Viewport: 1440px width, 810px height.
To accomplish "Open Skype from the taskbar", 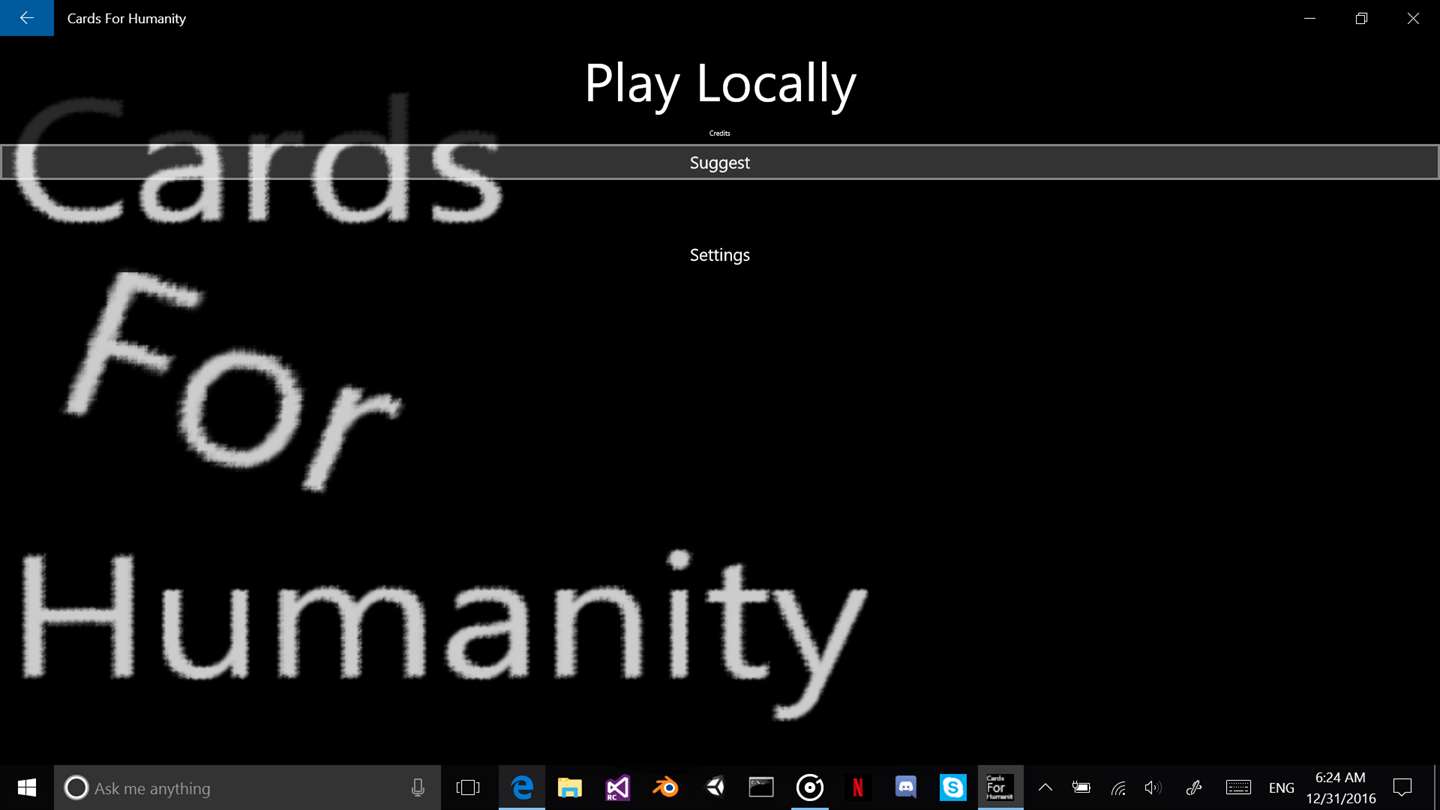I will [954, 788].
